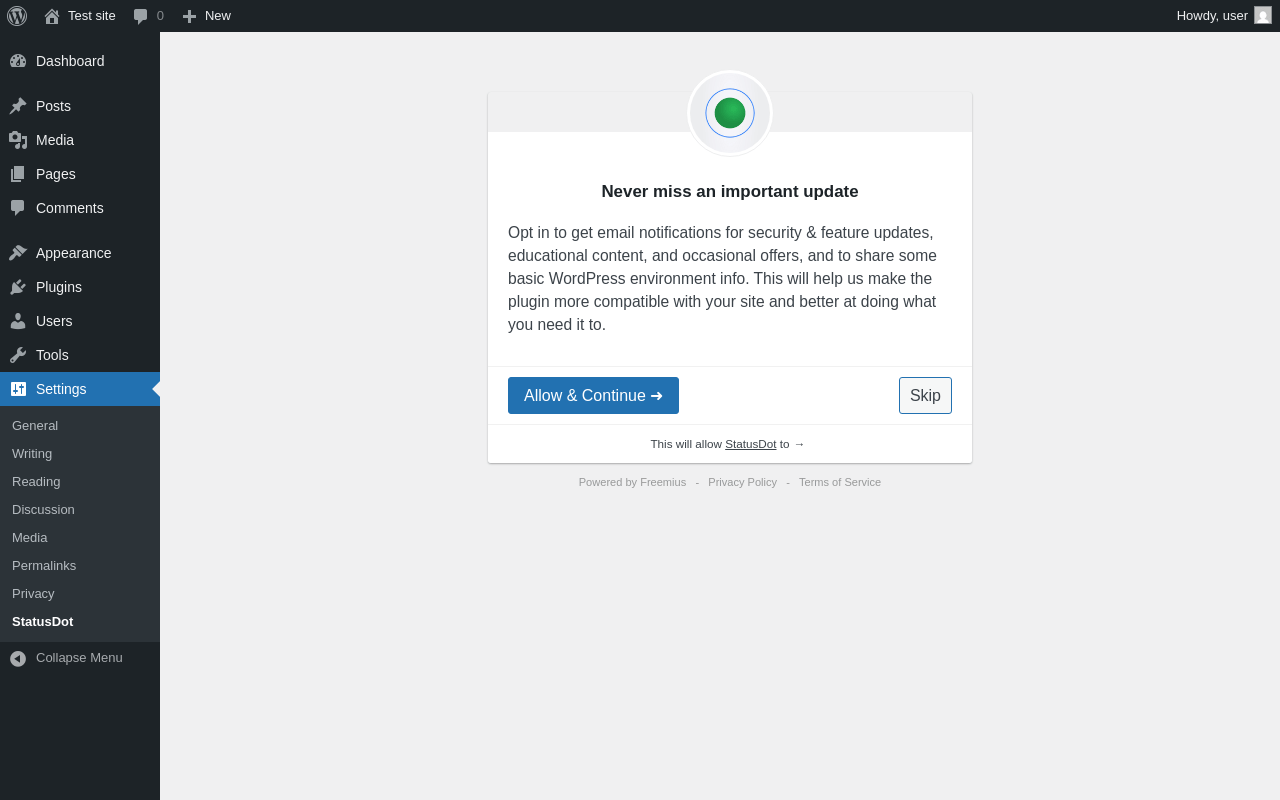Open the Appearance menu
The image size is (1280, 800).
(x=74, y=253)
